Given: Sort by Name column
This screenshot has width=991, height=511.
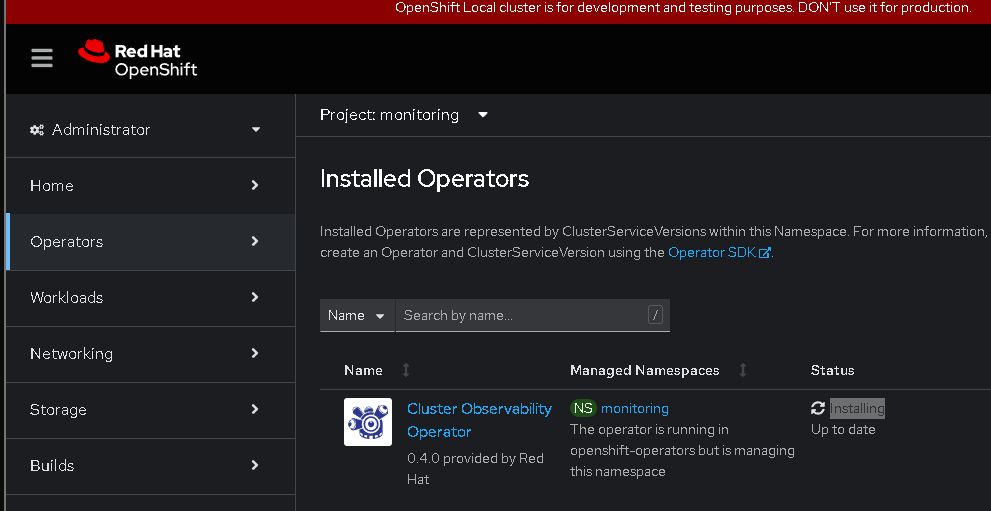Looking at the screenshot, I should click(x=377, y=370).
